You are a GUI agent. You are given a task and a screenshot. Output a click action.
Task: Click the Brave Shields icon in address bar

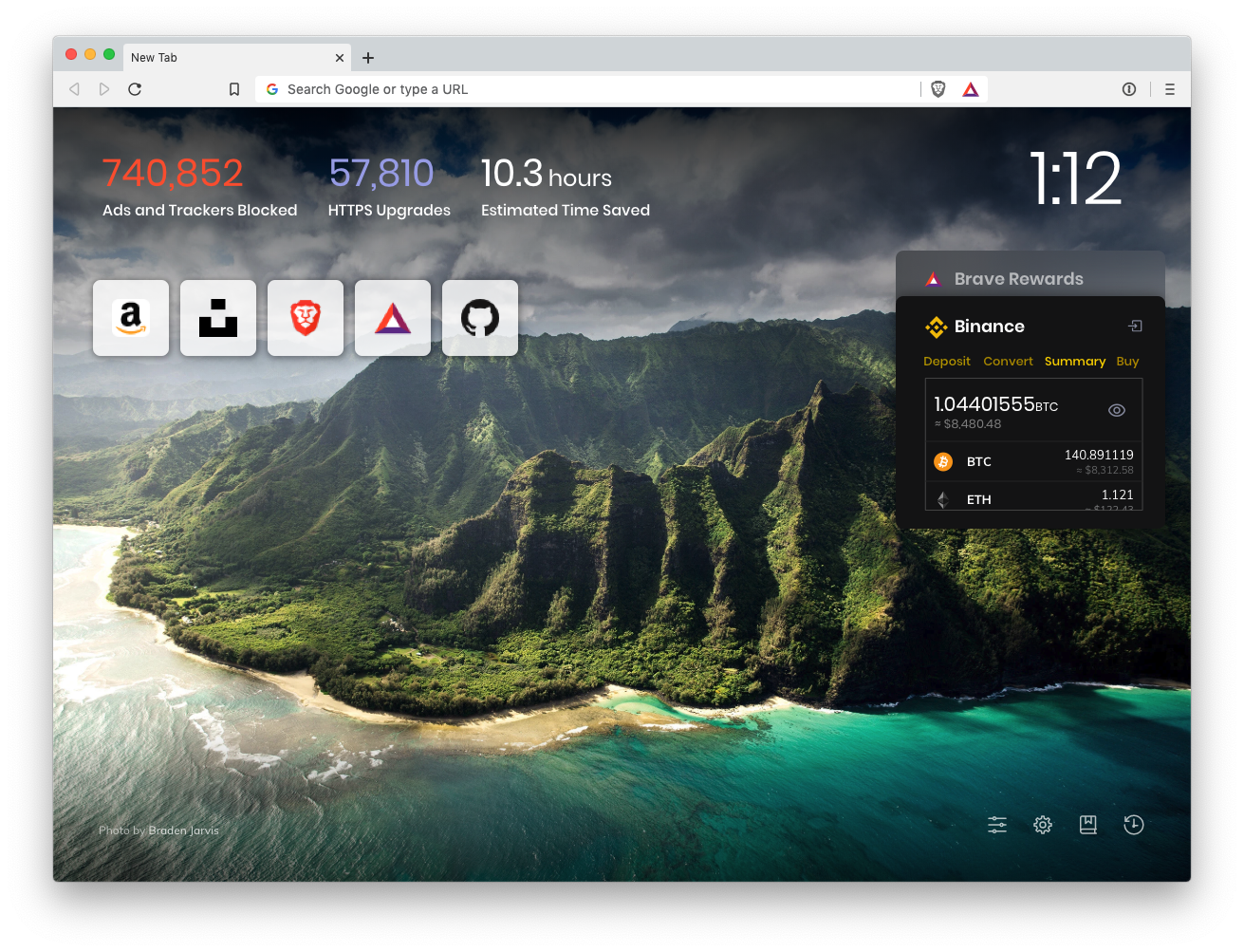point(938,89)
